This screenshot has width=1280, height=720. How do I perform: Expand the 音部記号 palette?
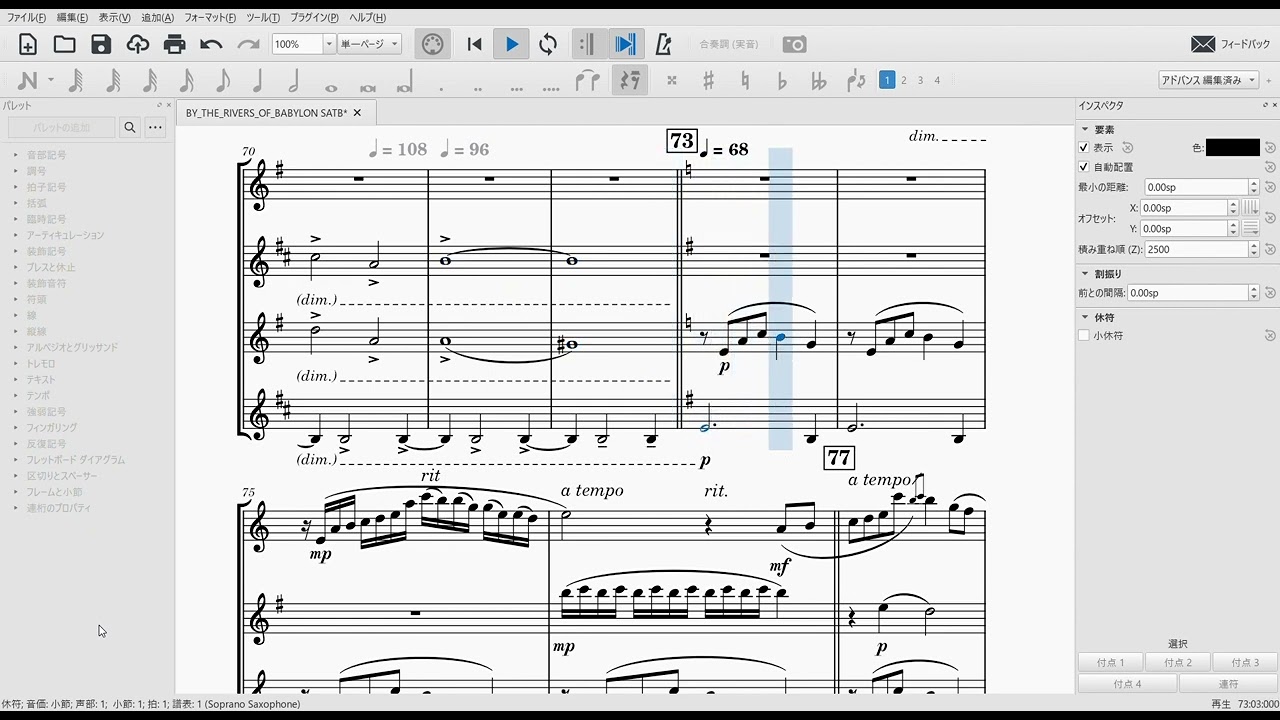[46, 155]
